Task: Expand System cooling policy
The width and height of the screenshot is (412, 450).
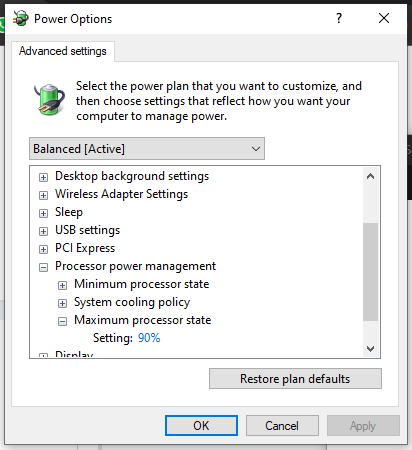Action: click(62, 303)
